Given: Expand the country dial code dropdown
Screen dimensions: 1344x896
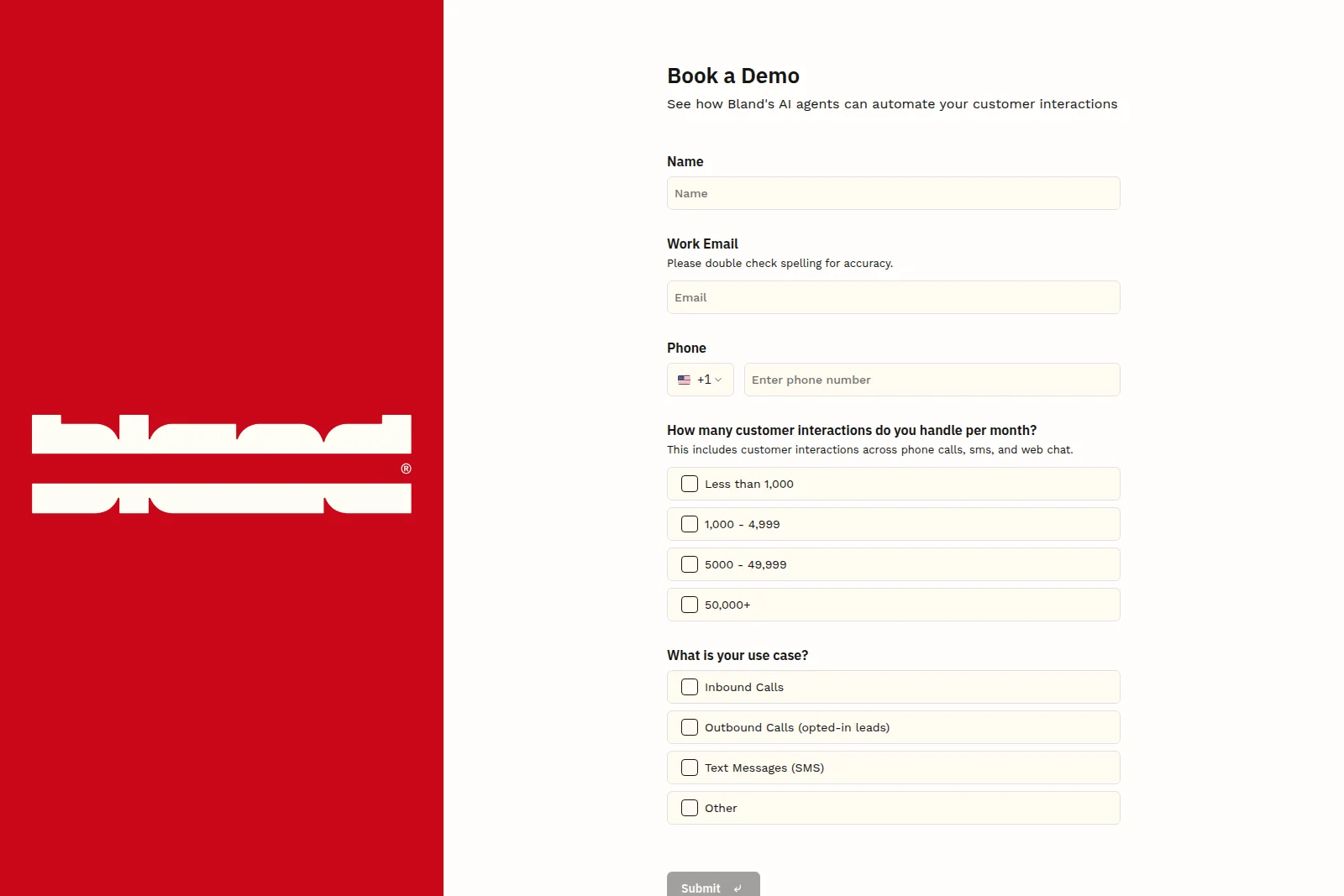Looking at the screenshot, I should click(700, 380).
